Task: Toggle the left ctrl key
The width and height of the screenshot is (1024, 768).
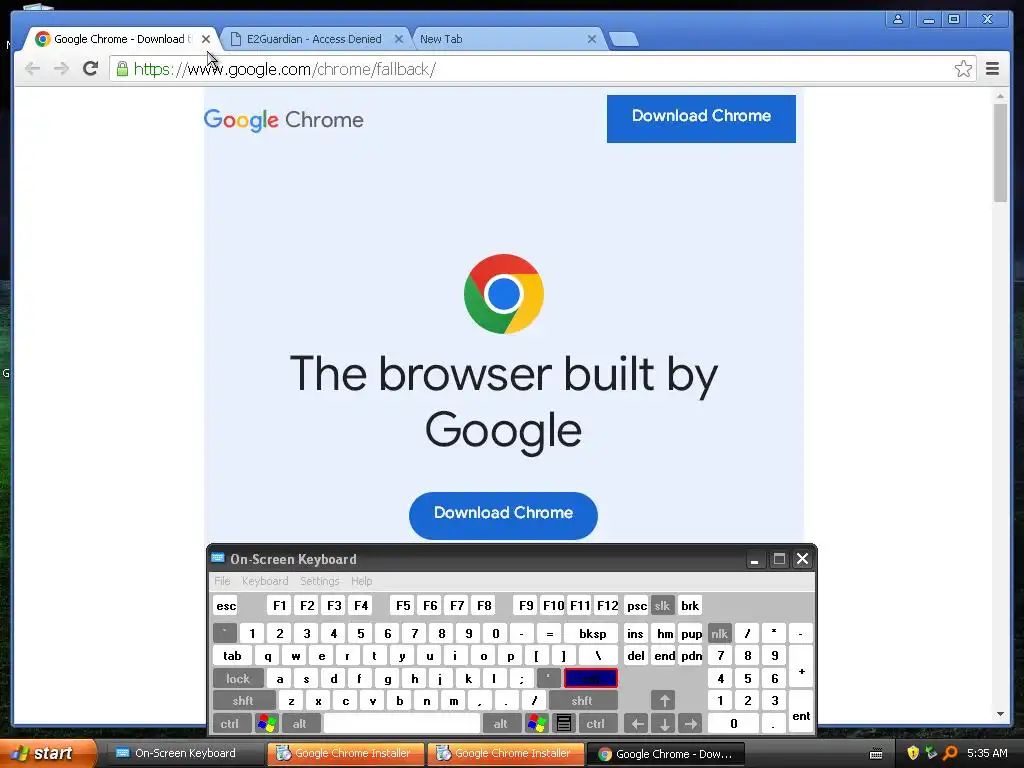Action: pyautogui.click(x=232, y=724)
